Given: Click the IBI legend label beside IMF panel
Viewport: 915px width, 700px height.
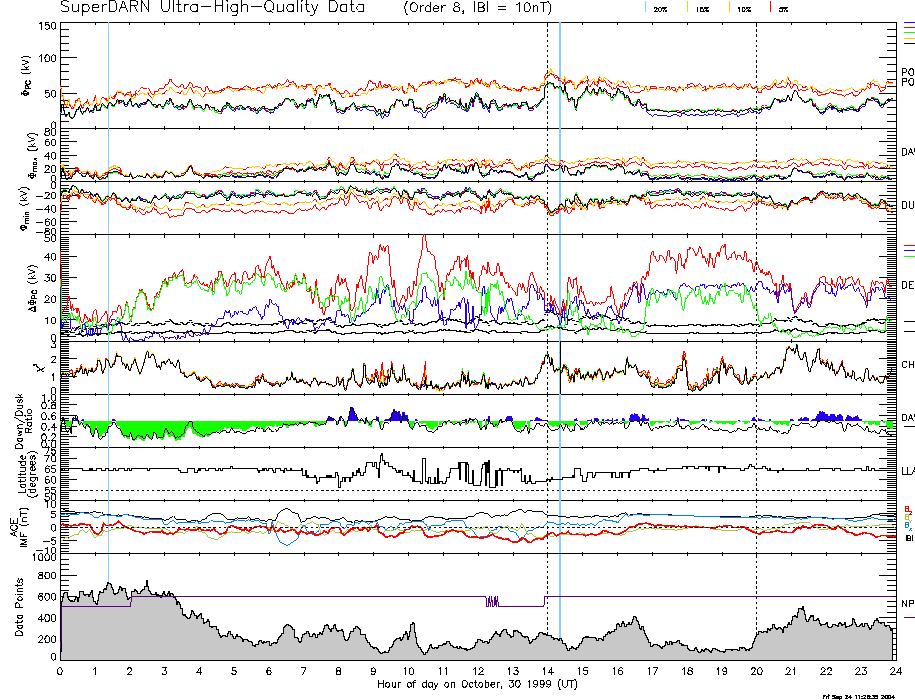Looking at the screenshot, I should coord(908,538).
